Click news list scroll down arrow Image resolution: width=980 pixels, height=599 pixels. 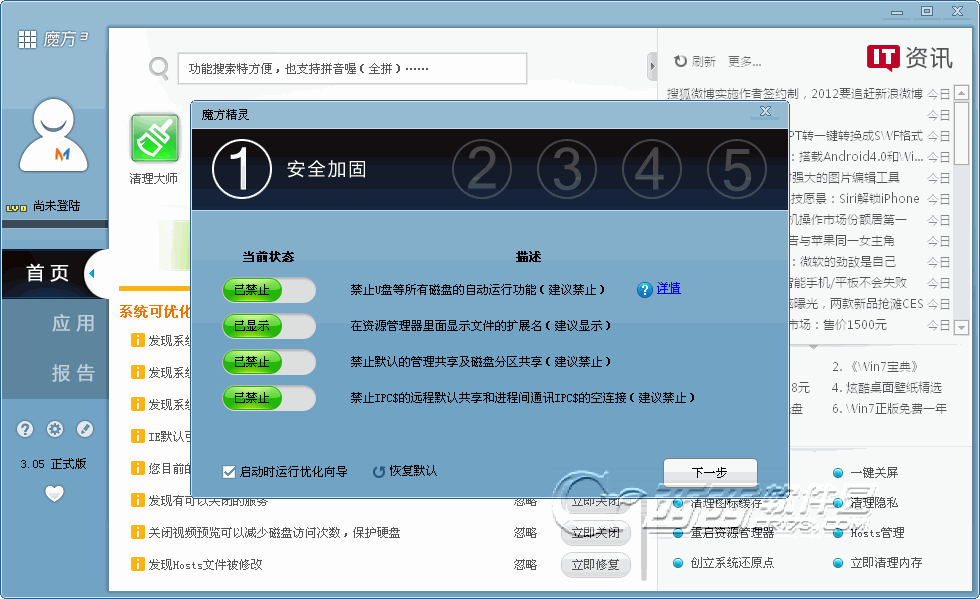[961, 326]
